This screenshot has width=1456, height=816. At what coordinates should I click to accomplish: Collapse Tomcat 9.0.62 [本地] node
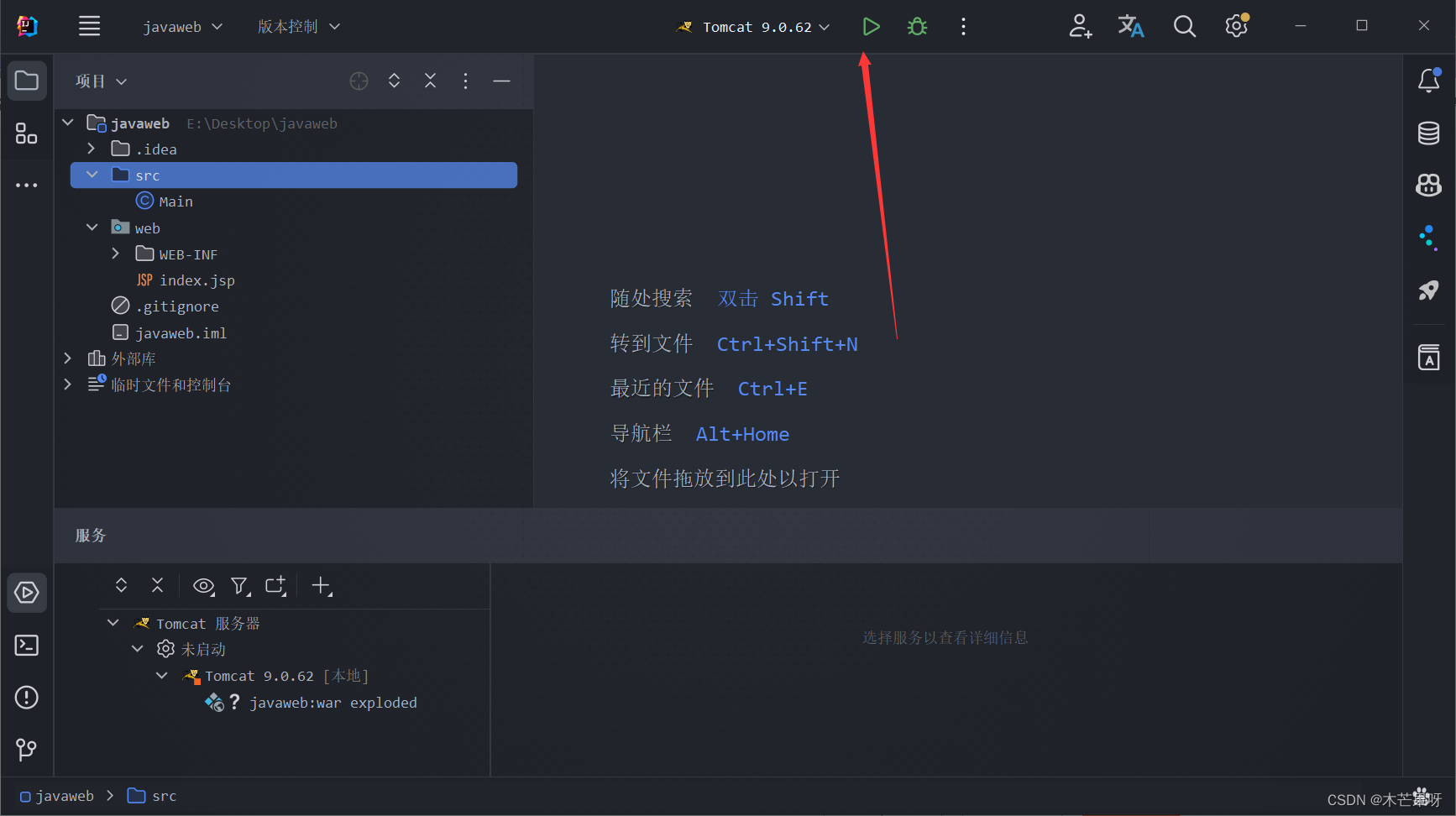[162, 676]
